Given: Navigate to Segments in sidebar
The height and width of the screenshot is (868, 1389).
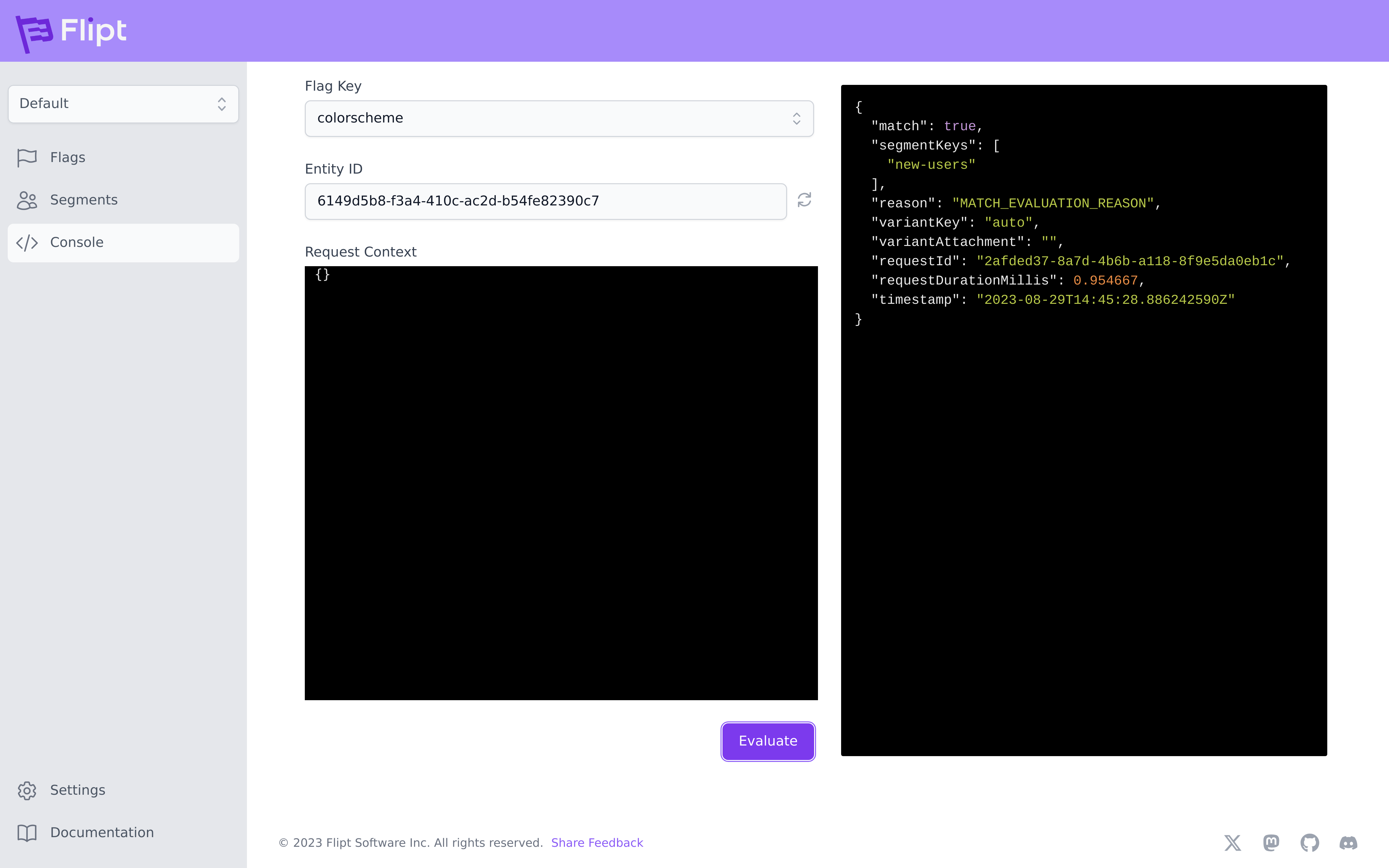Looking at the screenshot, I should click(84, 200).
